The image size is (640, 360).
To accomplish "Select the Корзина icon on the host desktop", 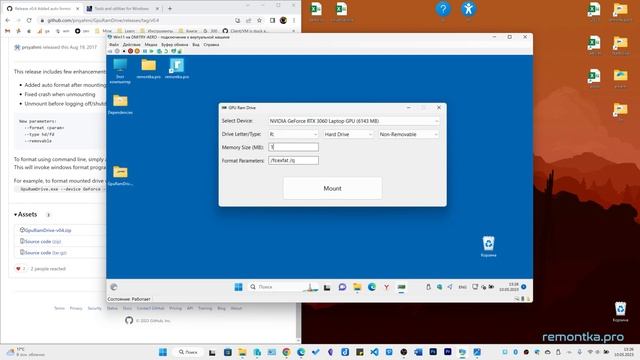I will coord(620,311).
